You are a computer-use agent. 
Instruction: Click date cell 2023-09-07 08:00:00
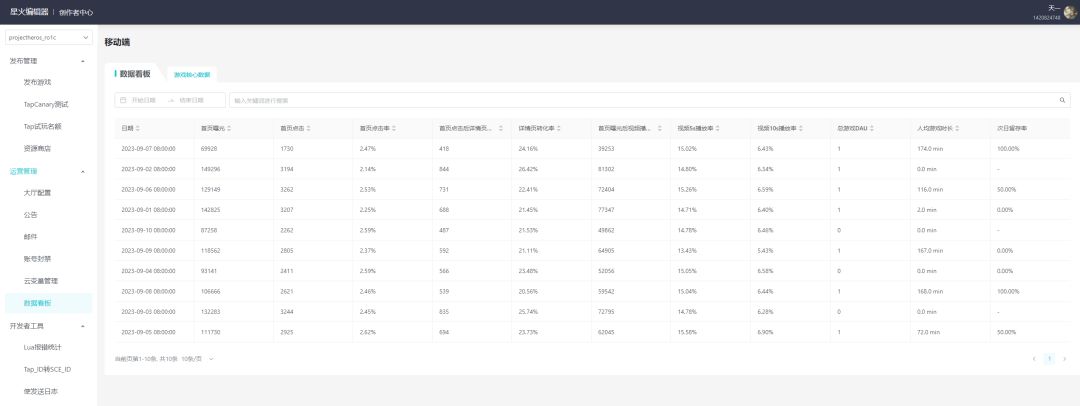148,148
